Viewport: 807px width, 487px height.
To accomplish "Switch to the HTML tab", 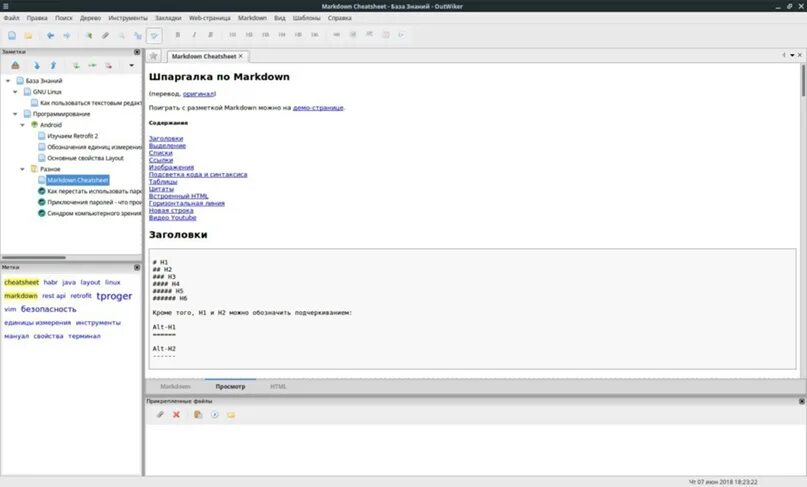I will pyautogui.click(x=278, y=387).
